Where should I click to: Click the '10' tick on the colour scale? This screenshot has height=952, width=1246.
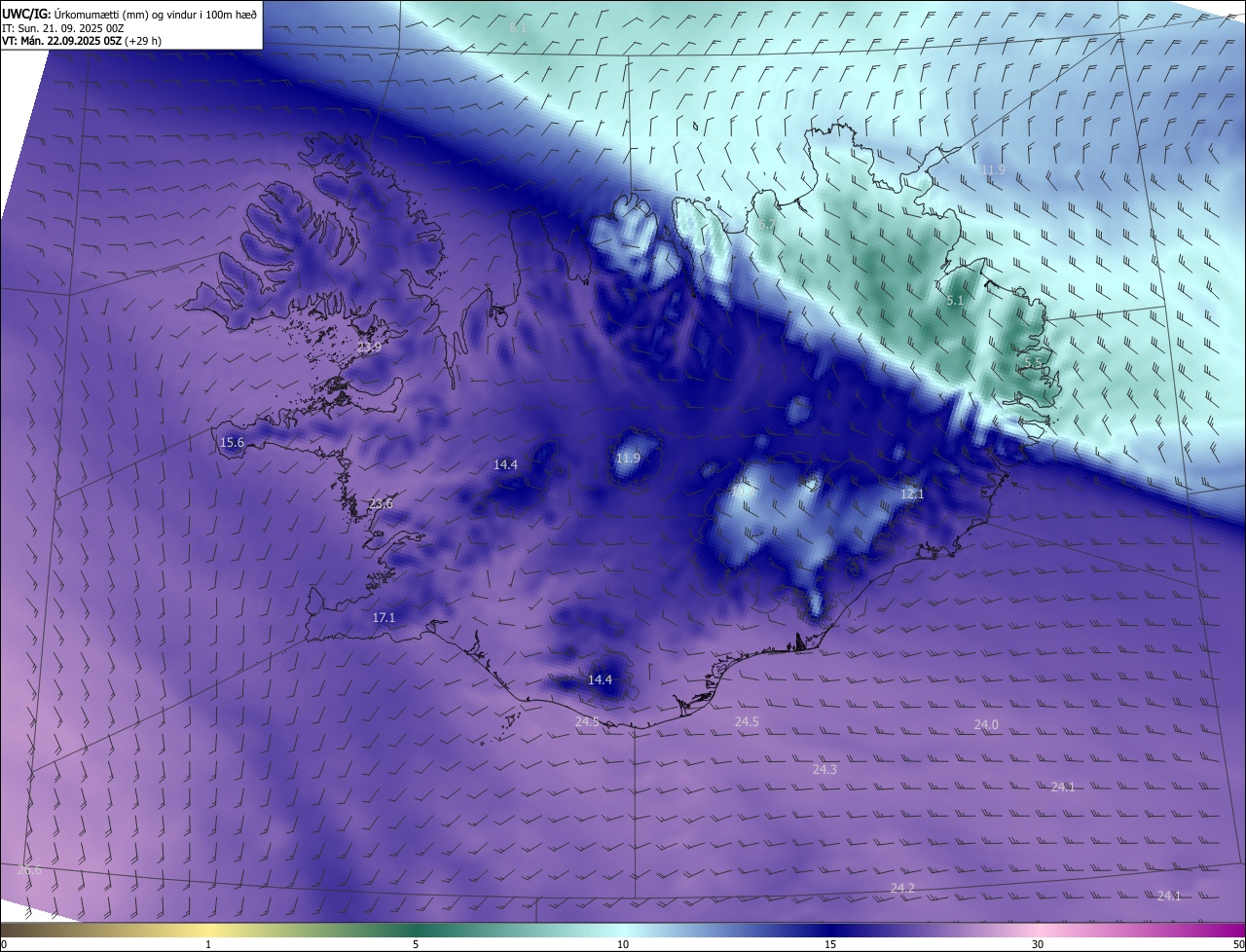[623, 944]
